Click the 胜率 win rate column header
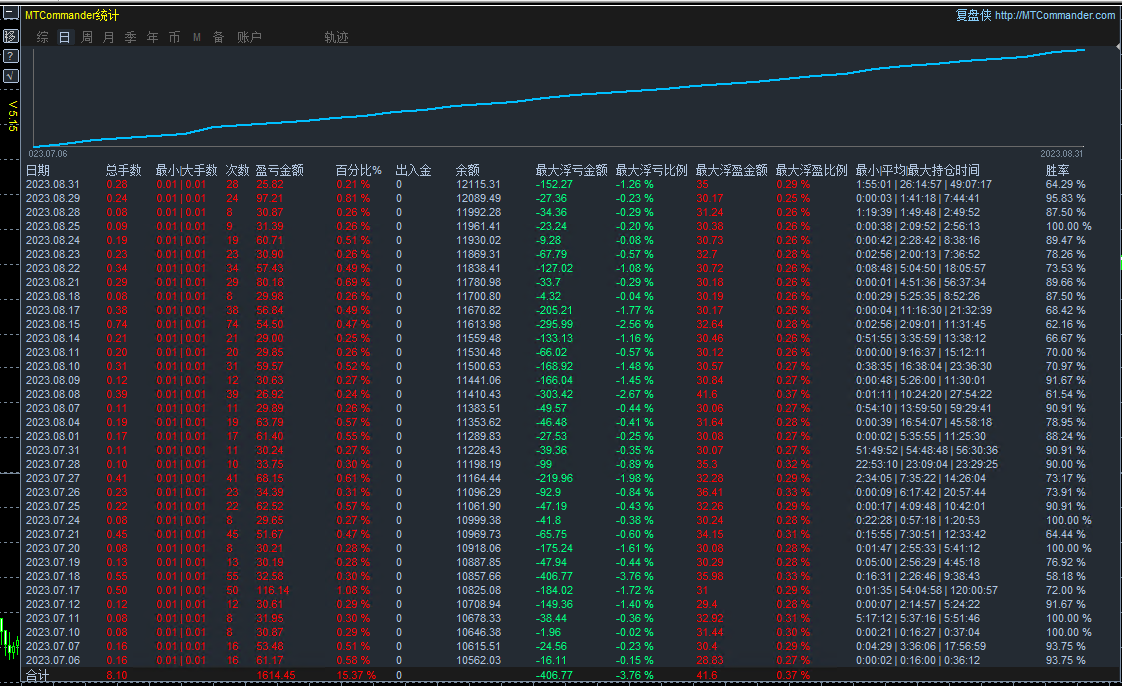 click(1058, 170)
